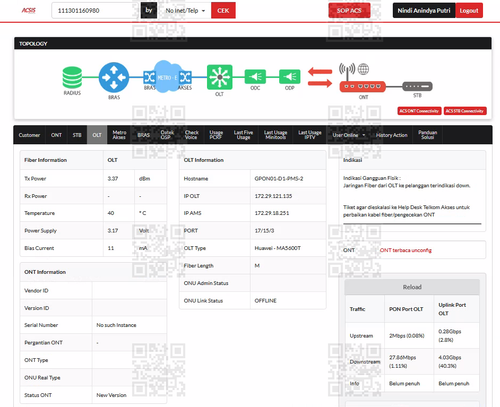
Task: Click the SOP ACS button
Action: click(349, 10)
